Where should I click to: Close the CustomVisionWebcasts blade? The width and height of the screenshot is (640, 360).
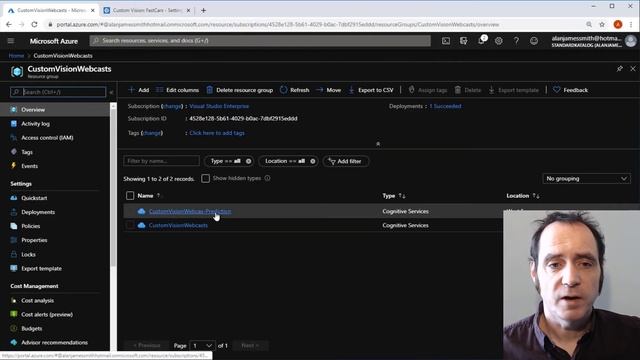(x=633, y=69)
